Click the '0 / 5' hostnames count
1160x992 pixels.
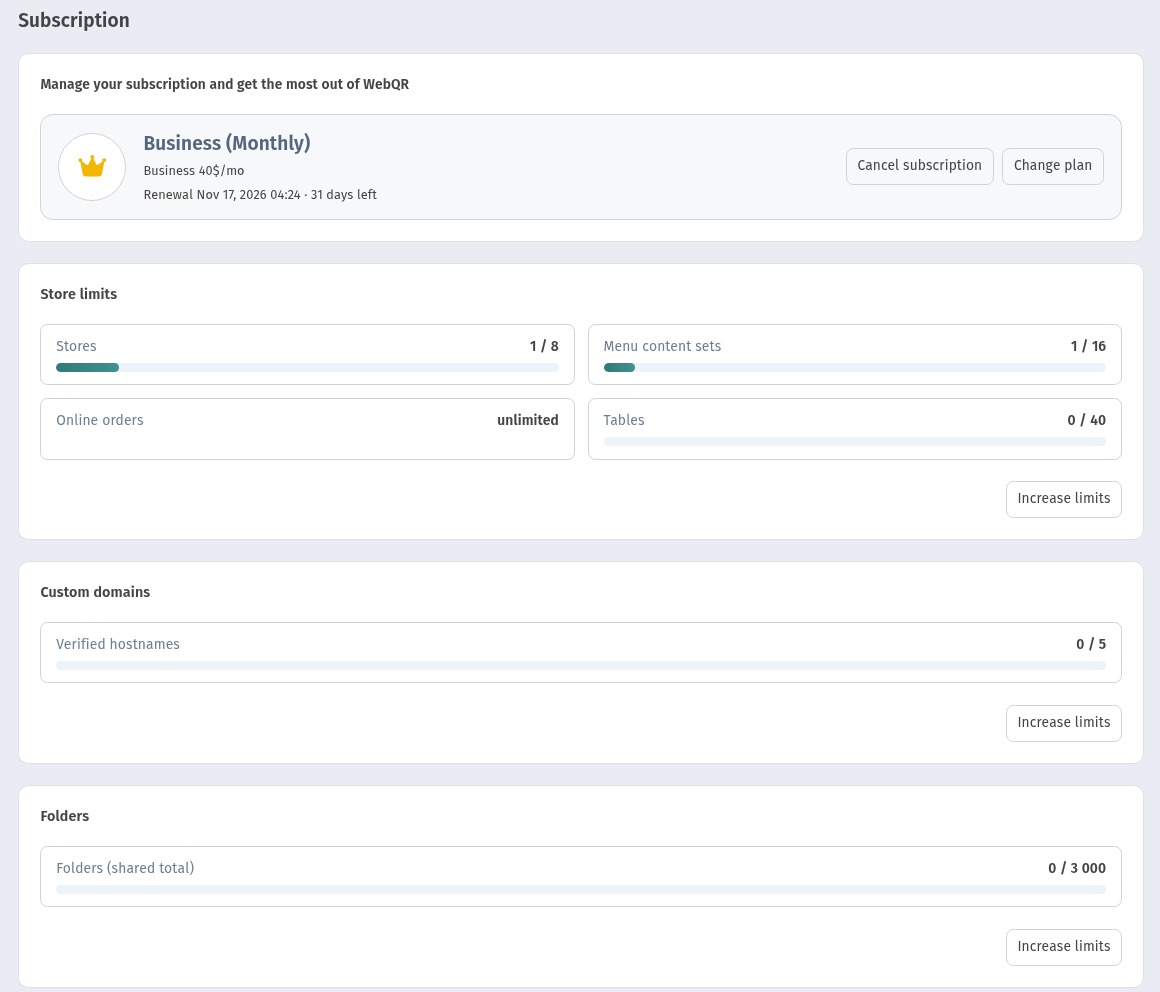pos(1090,644)
